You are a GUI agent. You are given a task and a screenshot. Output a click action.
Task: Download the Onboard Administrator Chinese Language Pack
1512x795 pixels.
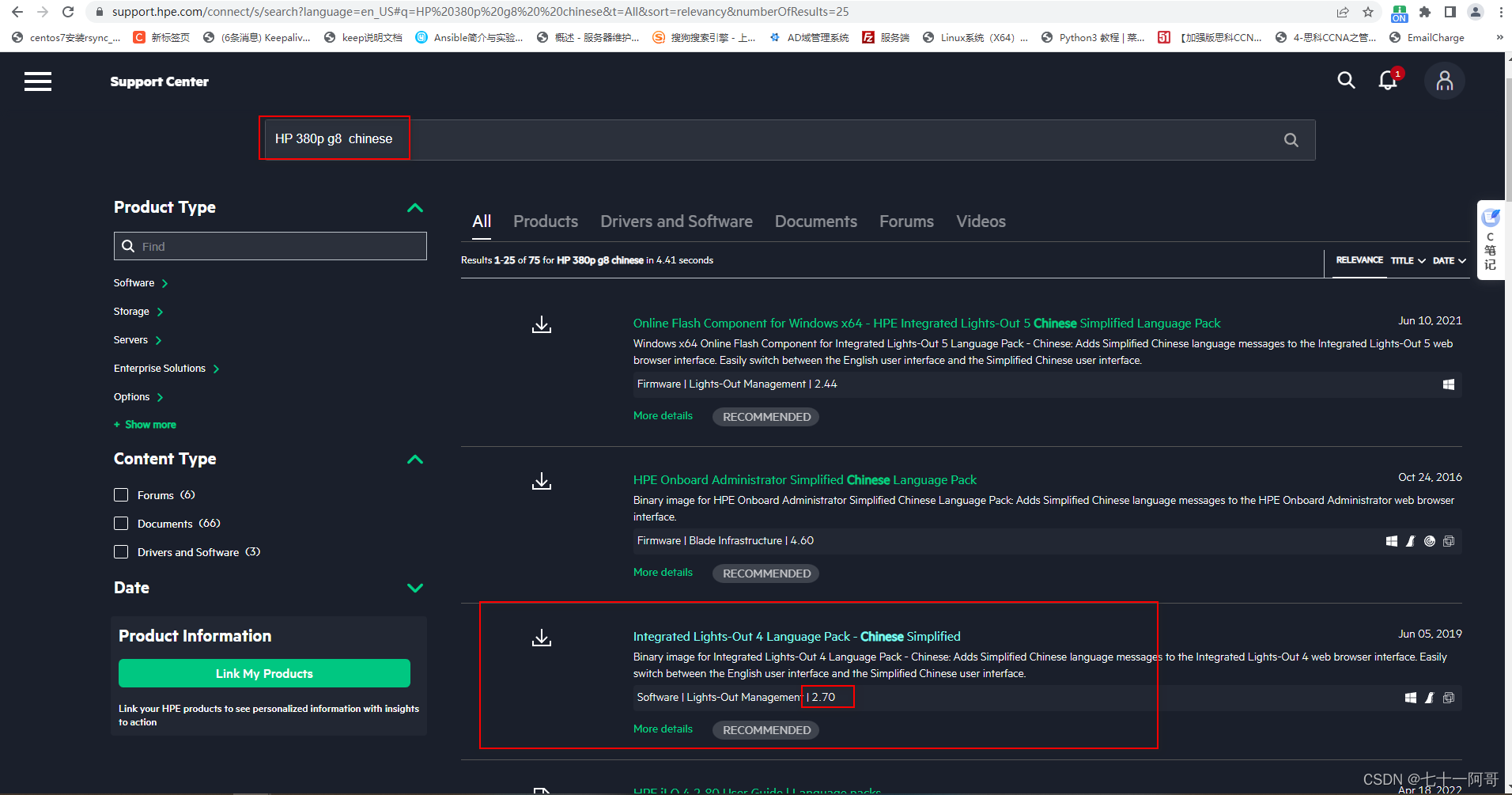tap(542, 482)
